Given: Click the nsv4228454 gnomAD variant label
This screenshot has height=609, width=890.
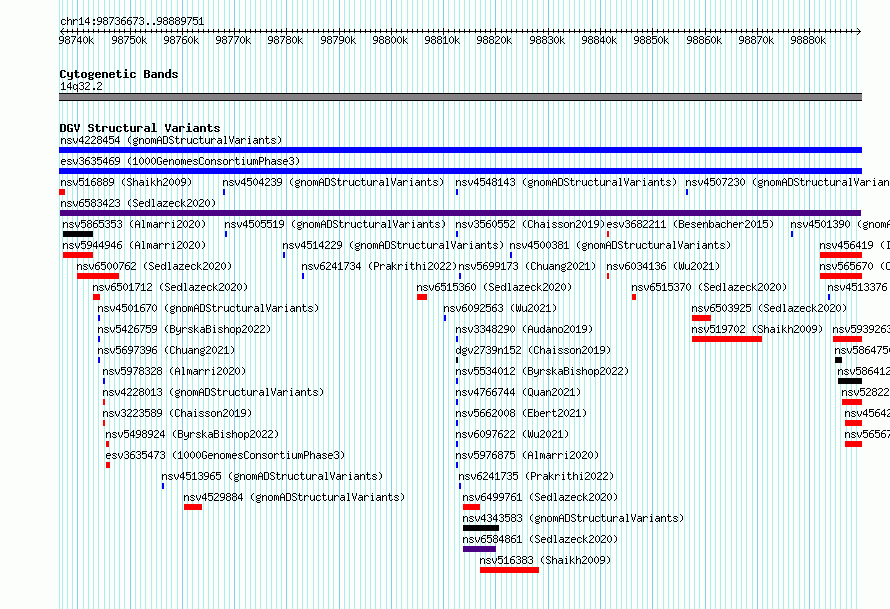Looking at the screenshot, I should [x=171, y=140].
